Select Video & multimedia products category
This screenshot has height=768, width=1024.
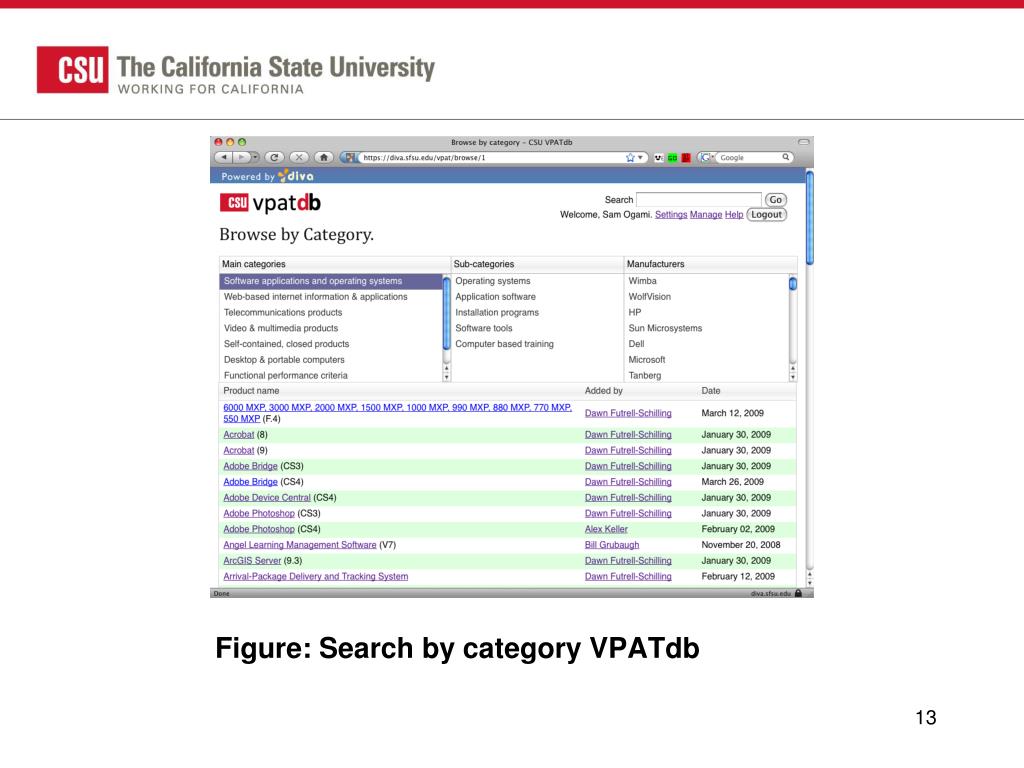click(330, 328)
